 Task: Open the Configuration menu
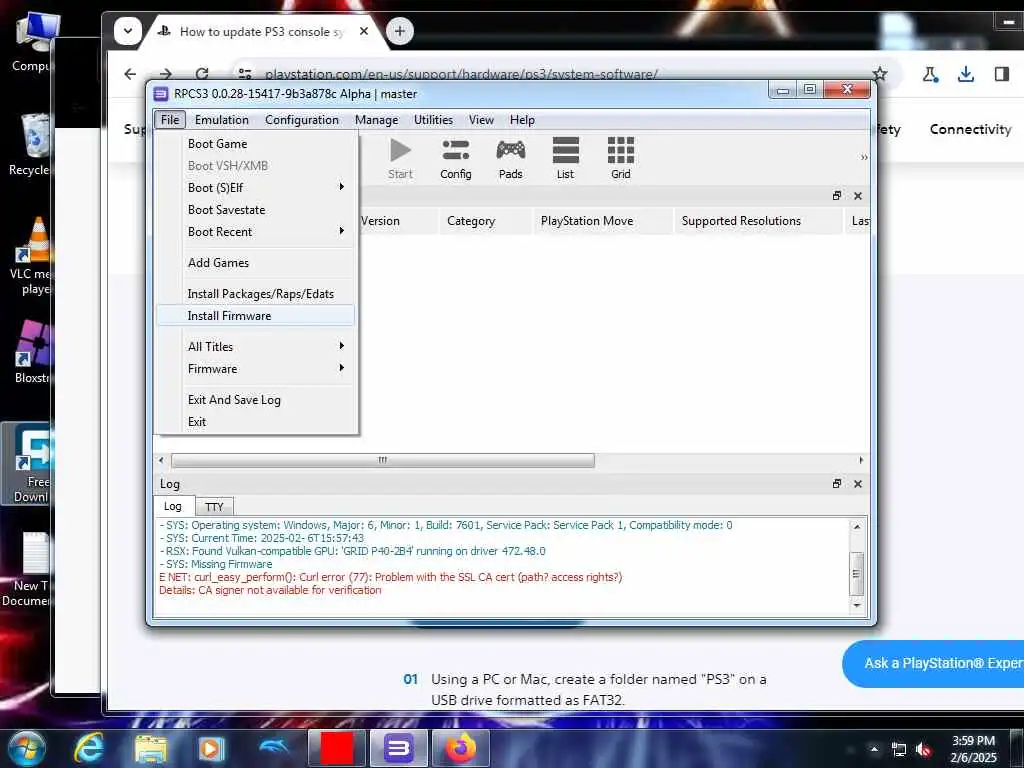pyautogui.click(x=302, y=120)
